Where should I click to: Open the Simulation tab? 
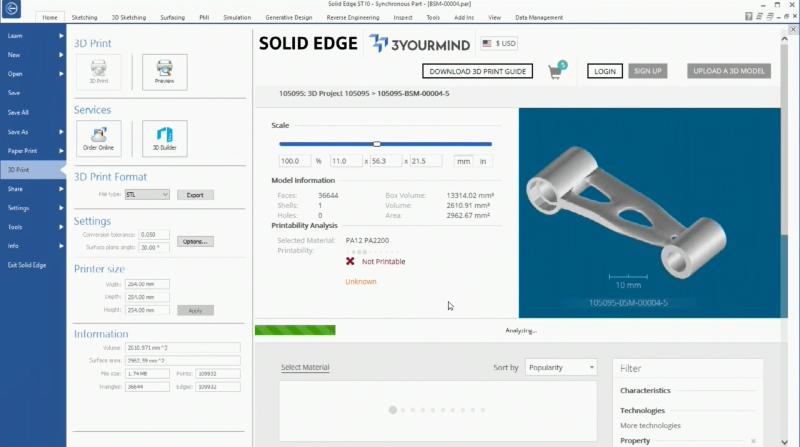click(x=237, y=17)
